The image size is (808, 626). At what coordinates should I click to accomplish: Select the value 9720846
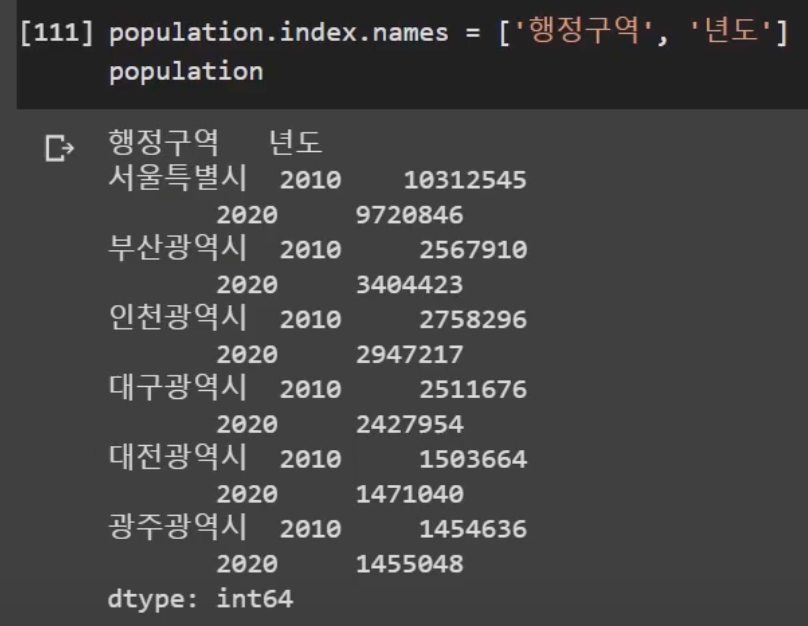click(410, 215)
